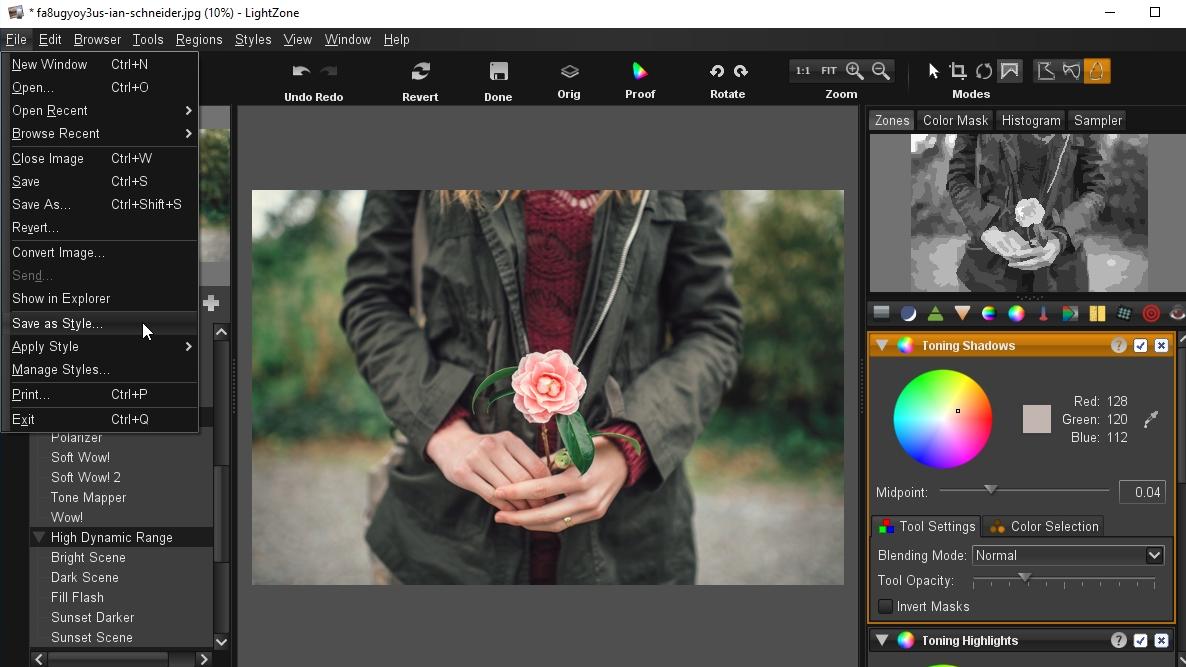Screen dimensions: 1186x667
Task: Select the Crop mode tool
Action: point(958,71)
